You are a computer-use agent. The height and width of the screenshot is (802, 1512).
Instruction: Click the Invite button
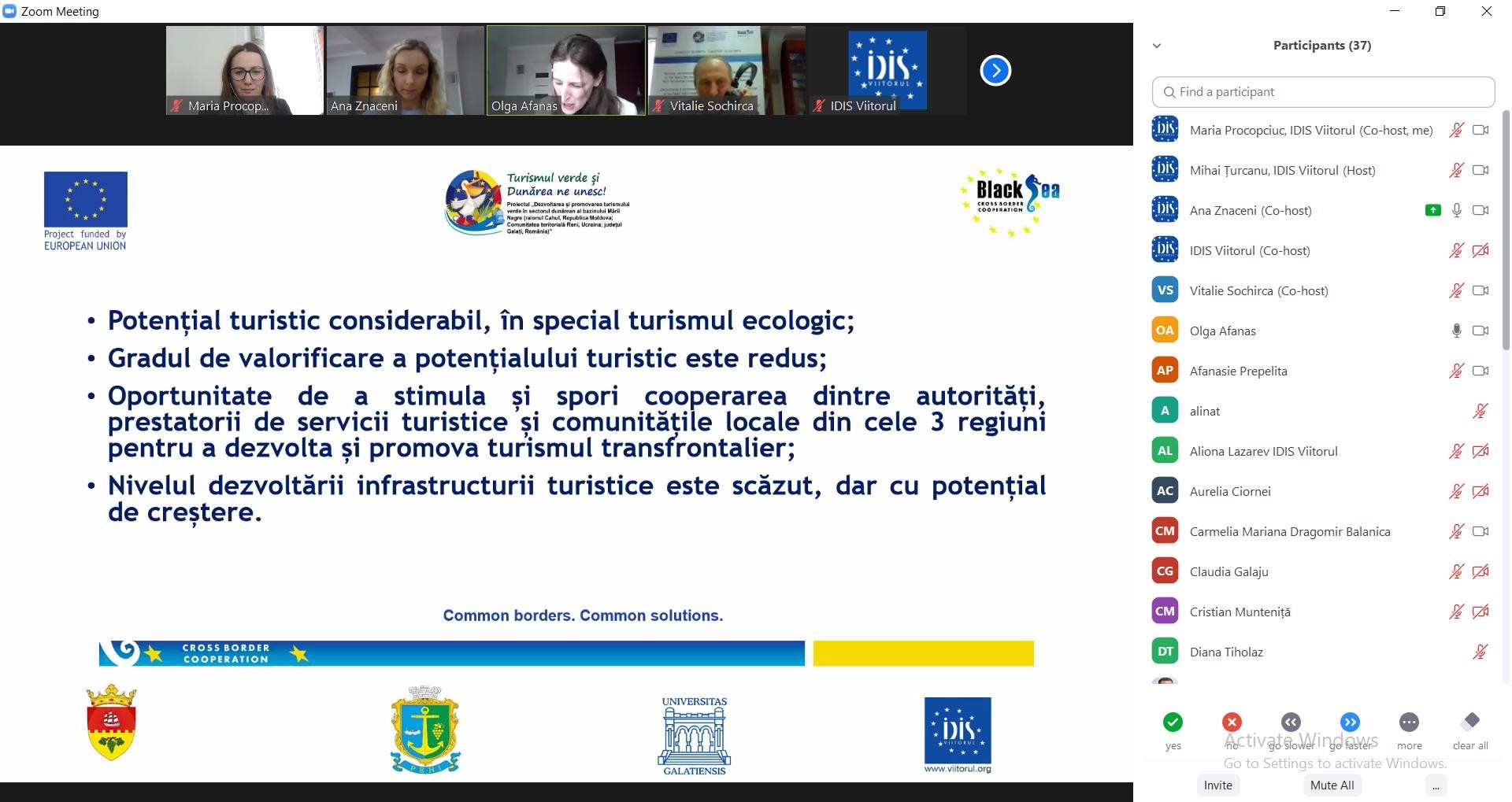tap(1217, 785)
